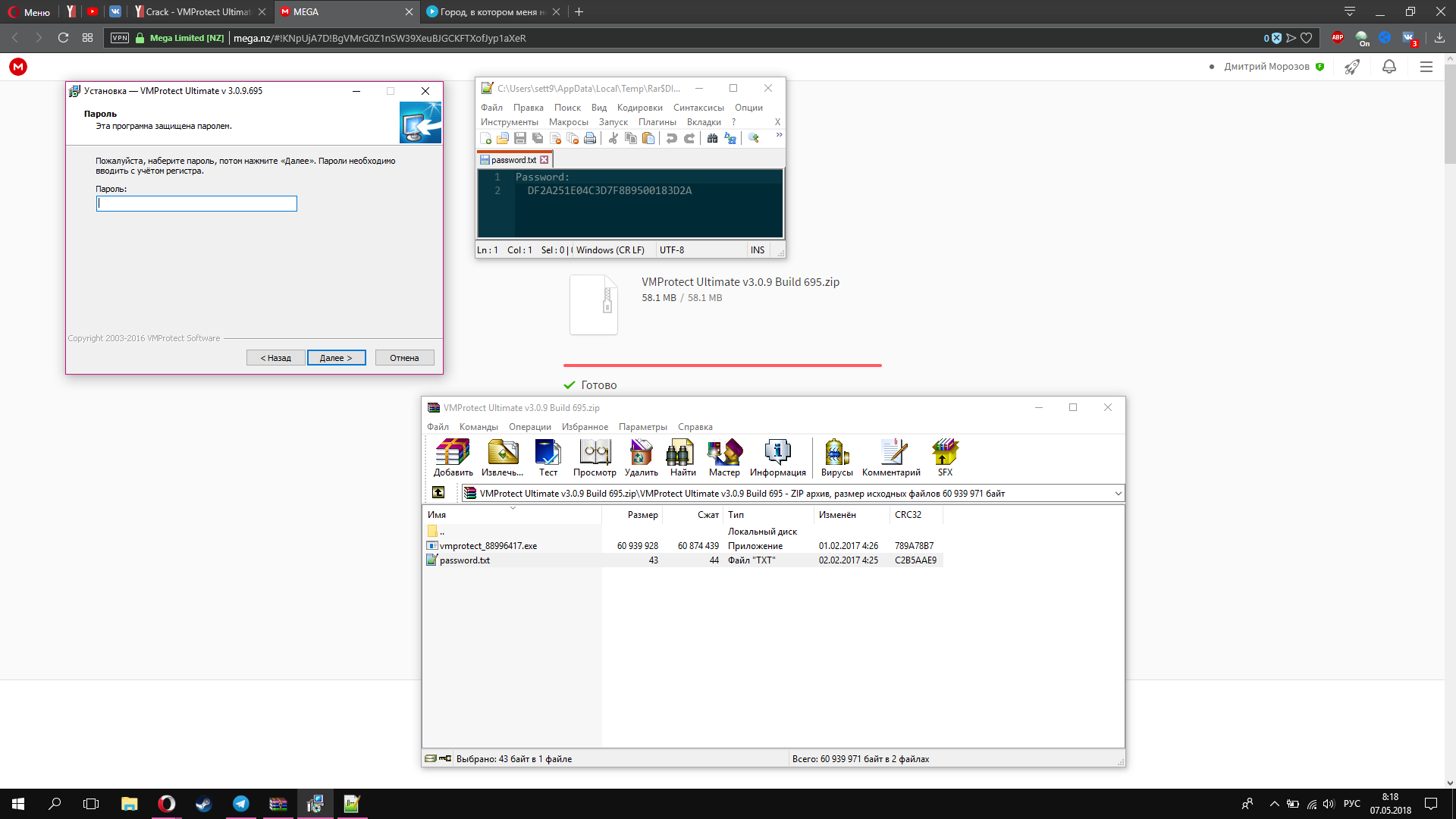1456x819 pixels.
Task: Open the MEGA hamburger menu
Action: 1426,67
